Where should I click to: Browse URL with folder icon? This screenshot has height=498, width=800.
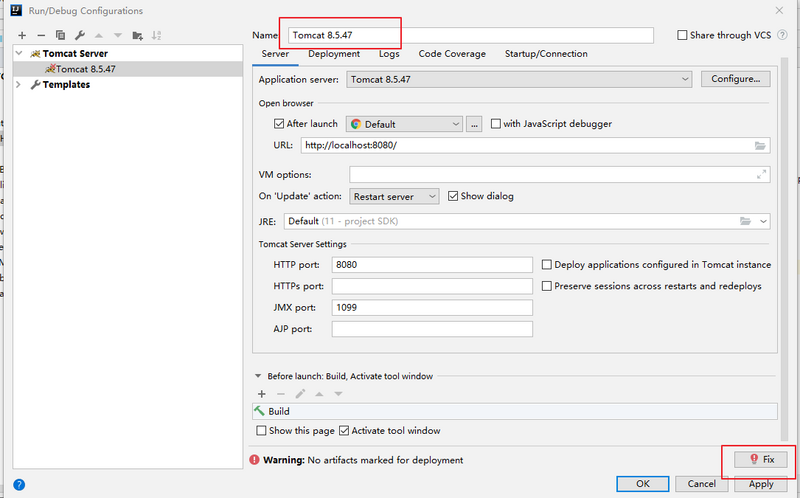click(760, 145)
